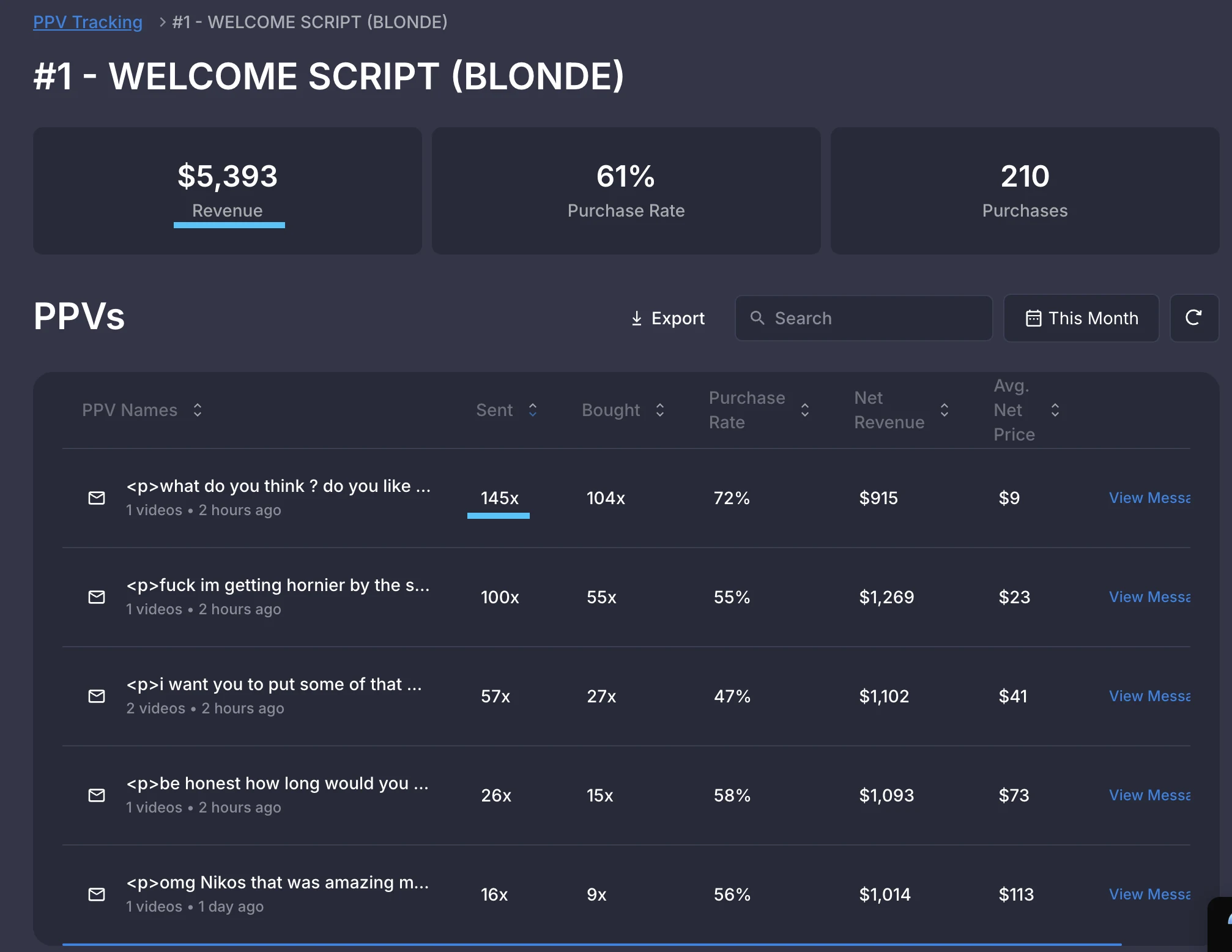1232x952 pixels.
Task: Click the '$73' average price cell
Action: (x=1014, y=795)
